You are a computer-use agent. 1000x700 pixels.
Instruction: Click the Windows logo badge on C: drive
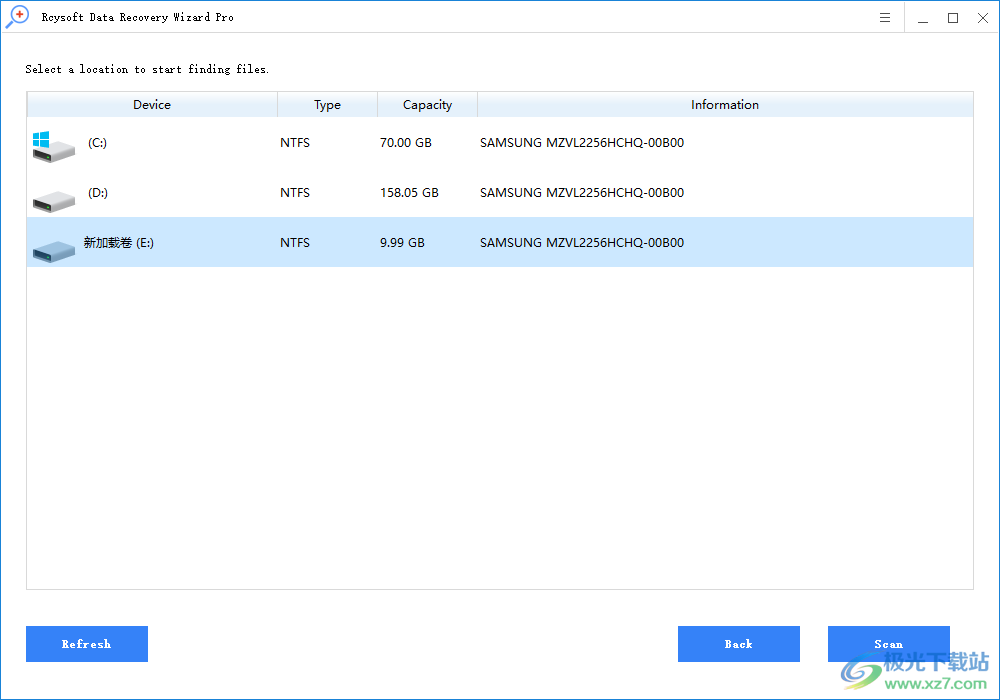tap(42, 138)
